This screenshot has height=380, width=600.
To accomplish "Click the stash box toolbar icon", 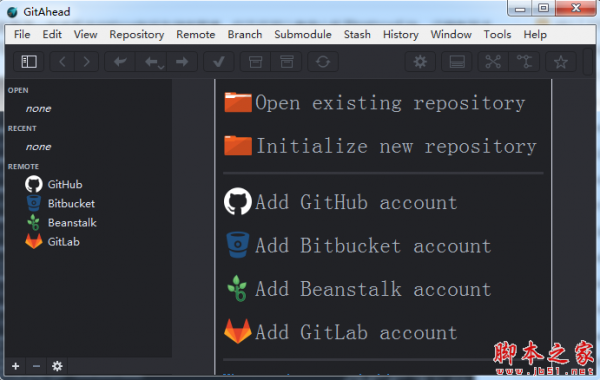I will click(x=255, y=62).
